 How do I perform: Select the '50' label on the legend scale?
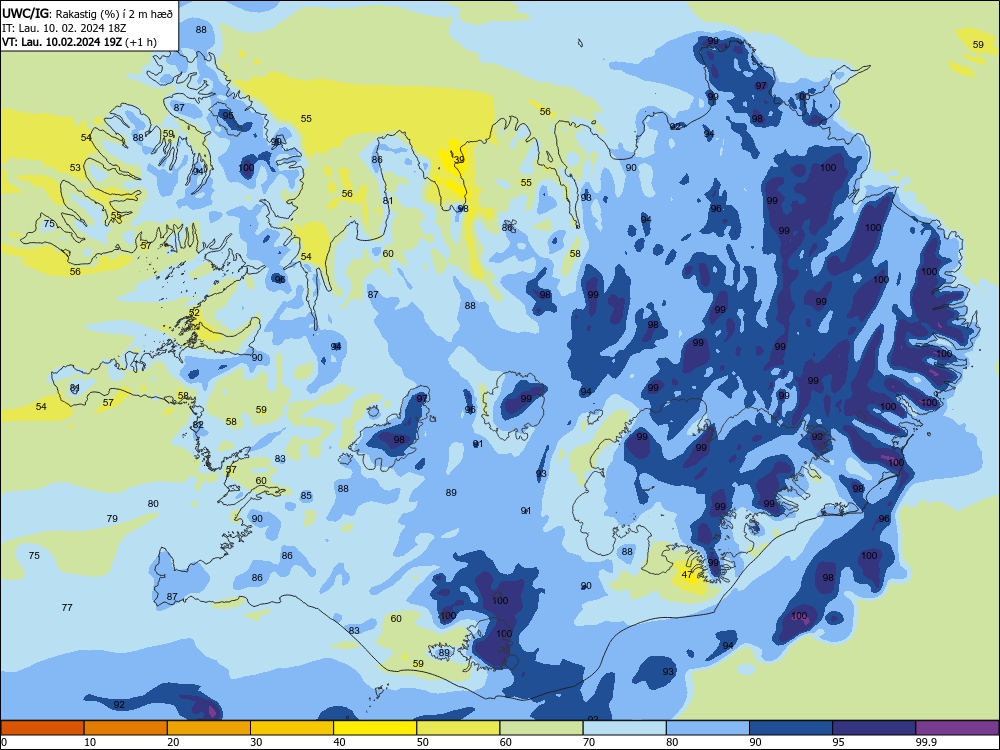423,742
